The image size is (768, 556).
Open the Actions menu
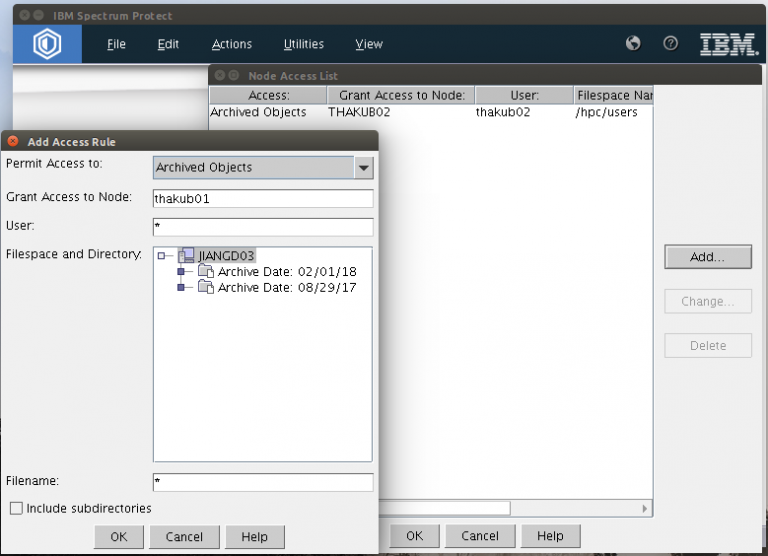click(232, 44)
